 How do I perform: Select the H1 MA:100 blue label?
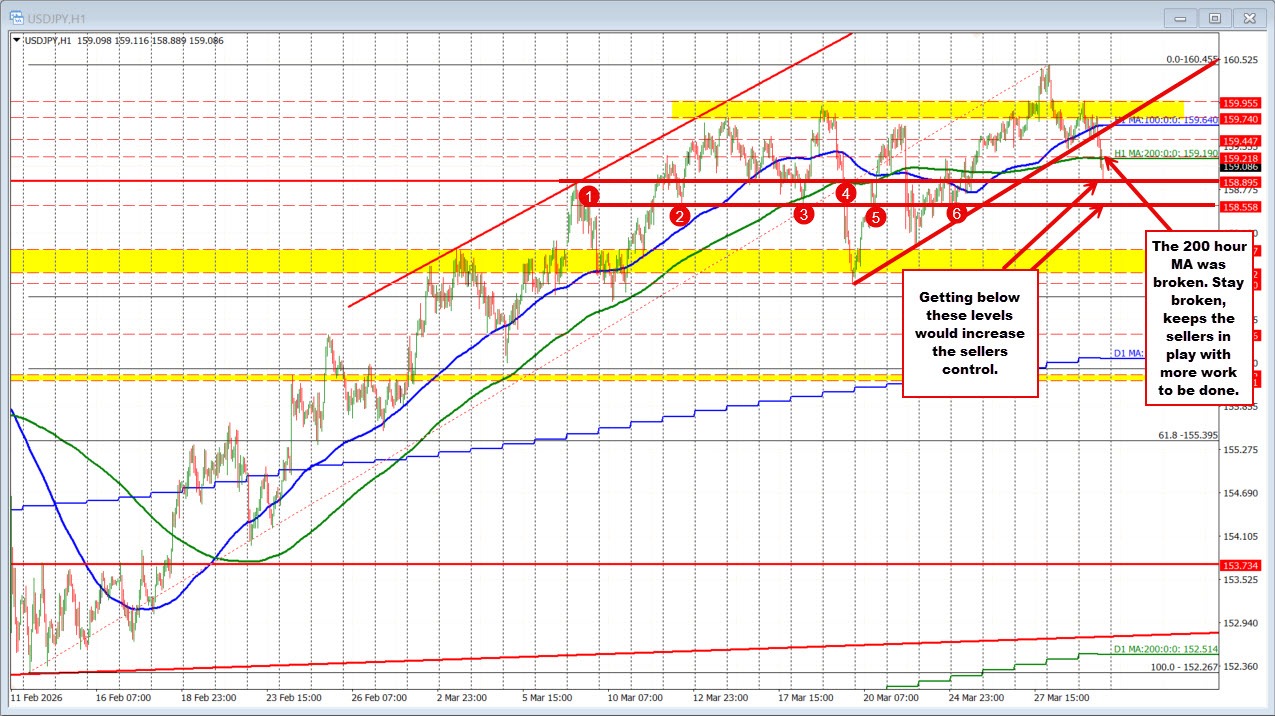(1167, 119)
